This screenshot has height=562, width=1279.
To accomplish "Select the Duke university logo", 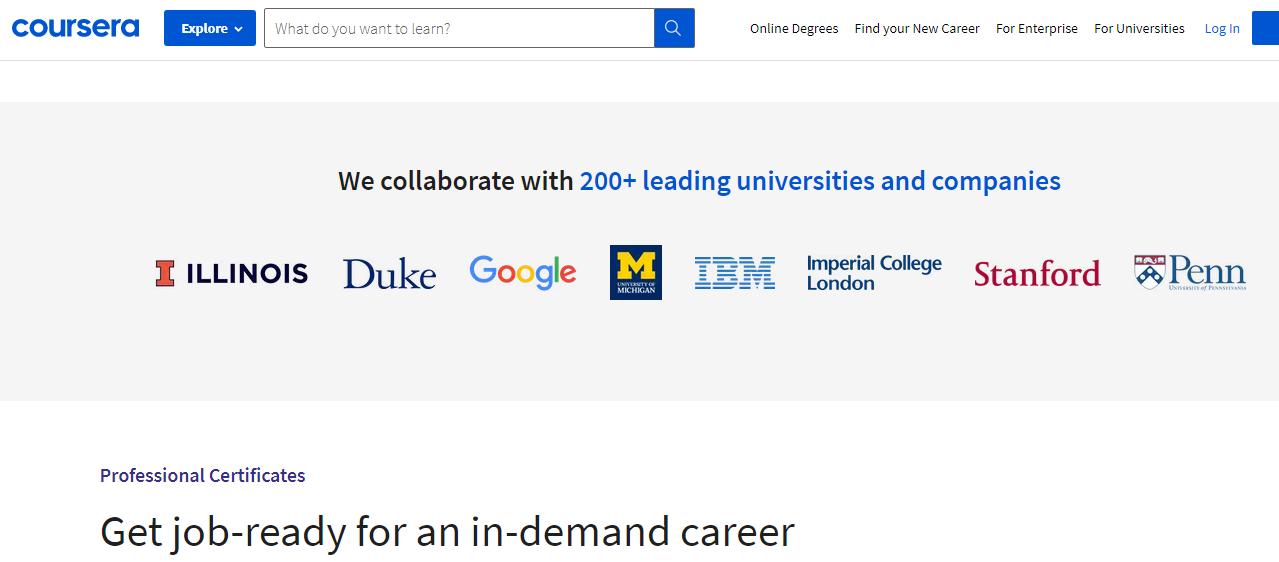I will [x=389, y=274].
